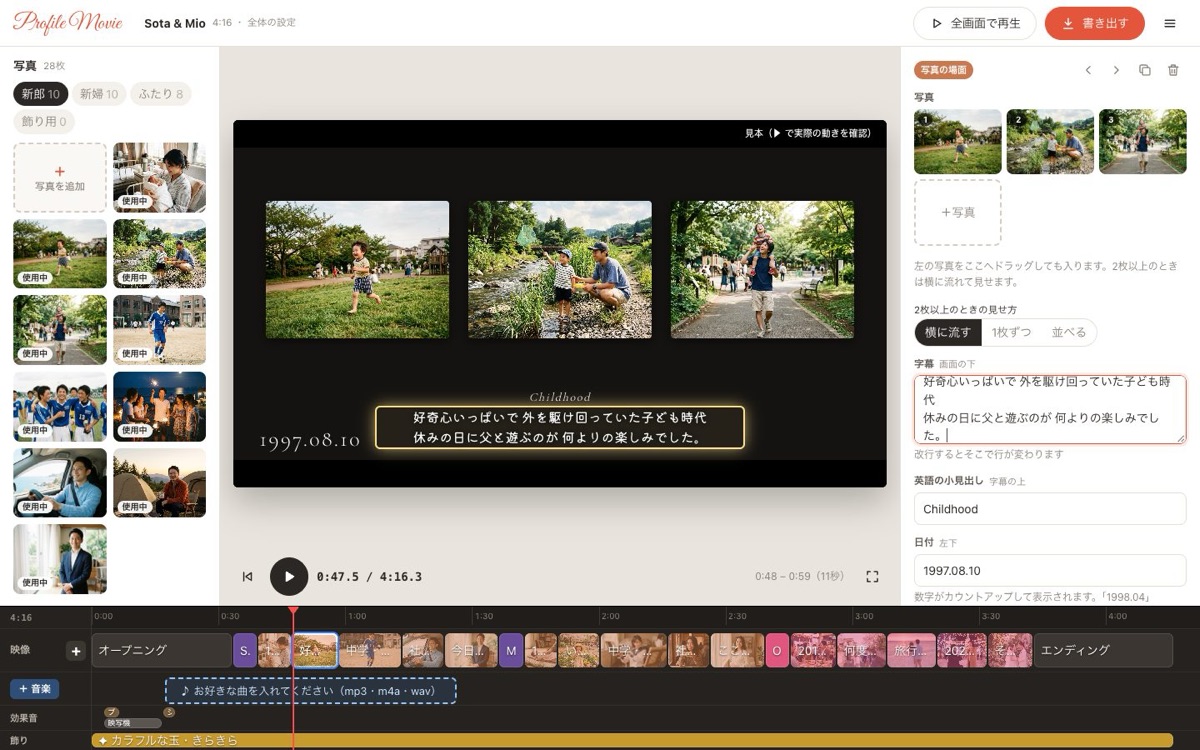Play the preview with the round play button

point(289,576)
